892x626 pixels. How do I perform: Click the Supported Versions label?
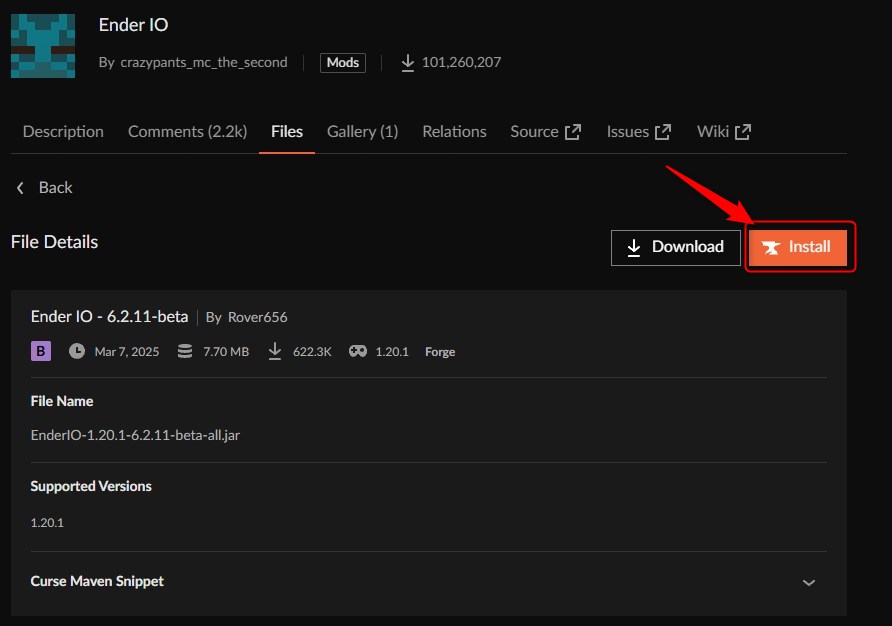pyautogui.click(x=91, y=486)
